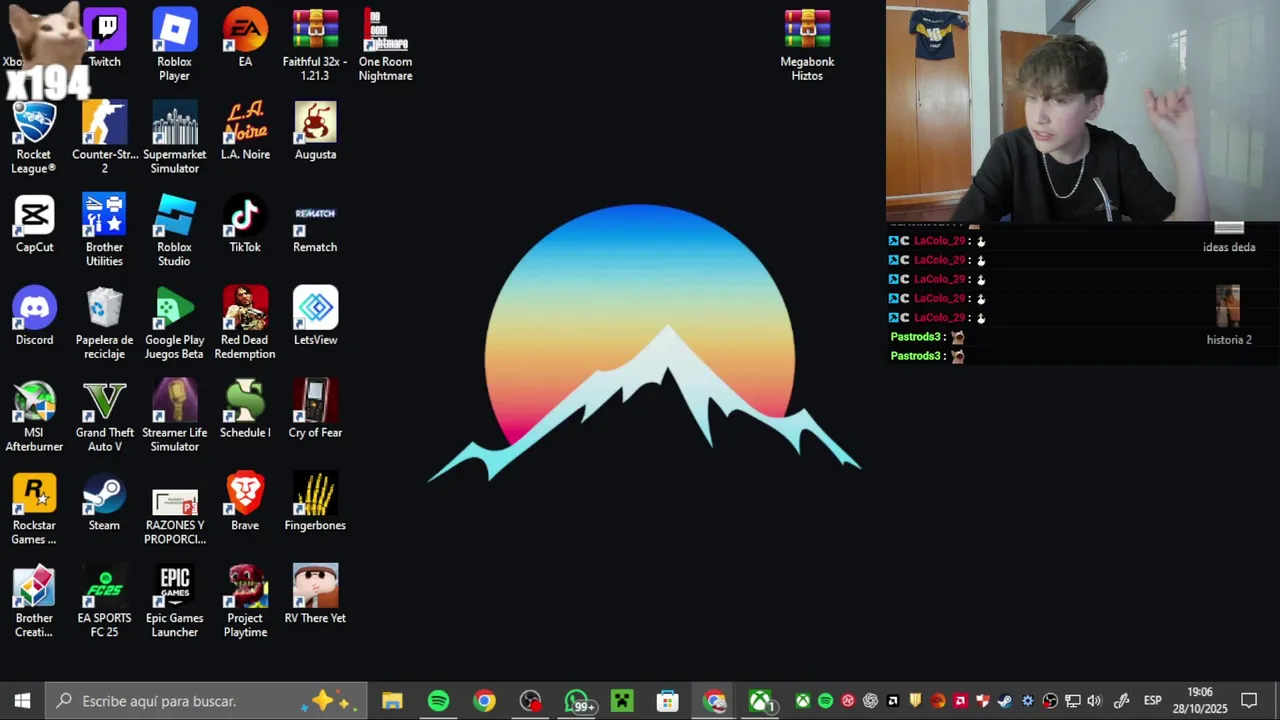1280x720 pixels.
Task: Select the Faithful 32x 1.21.3 archive
Action: coord(315,45)
